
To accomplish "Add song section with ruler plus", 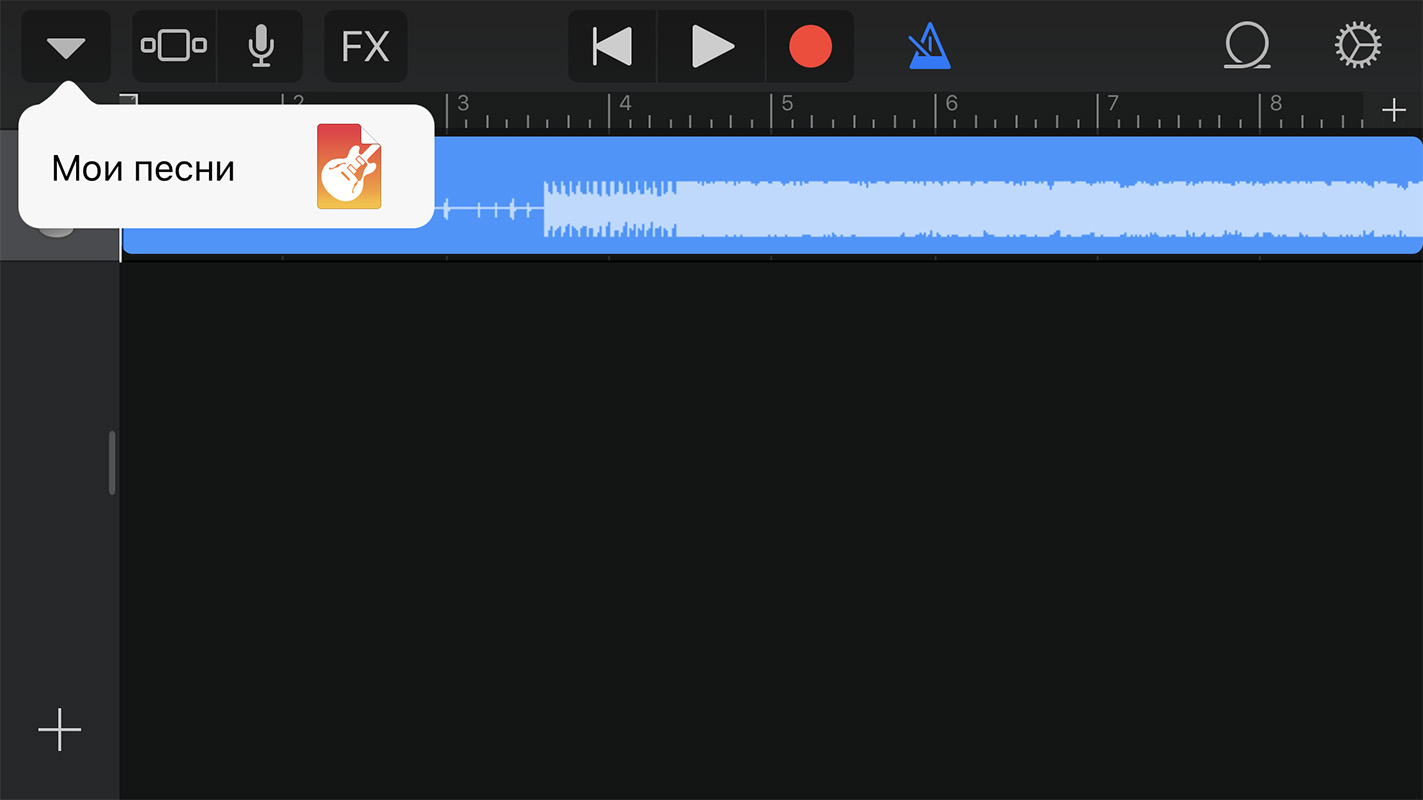I will pos(1393,110).
